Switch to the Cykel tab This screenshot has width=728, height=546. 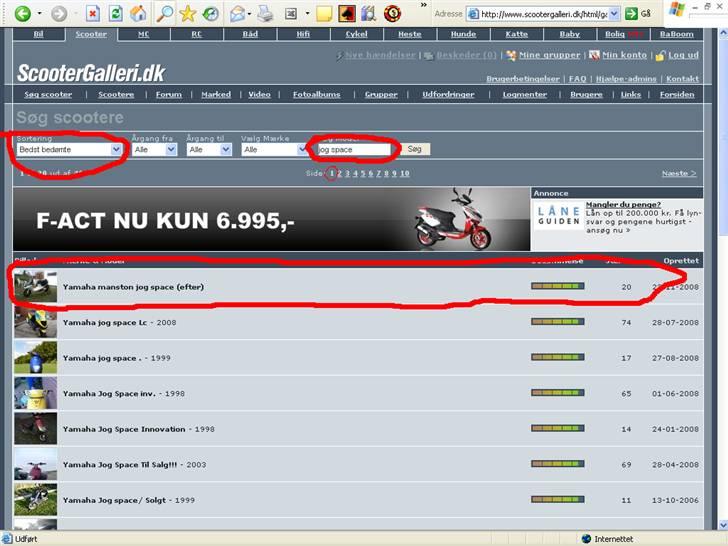tap(356, 34)
